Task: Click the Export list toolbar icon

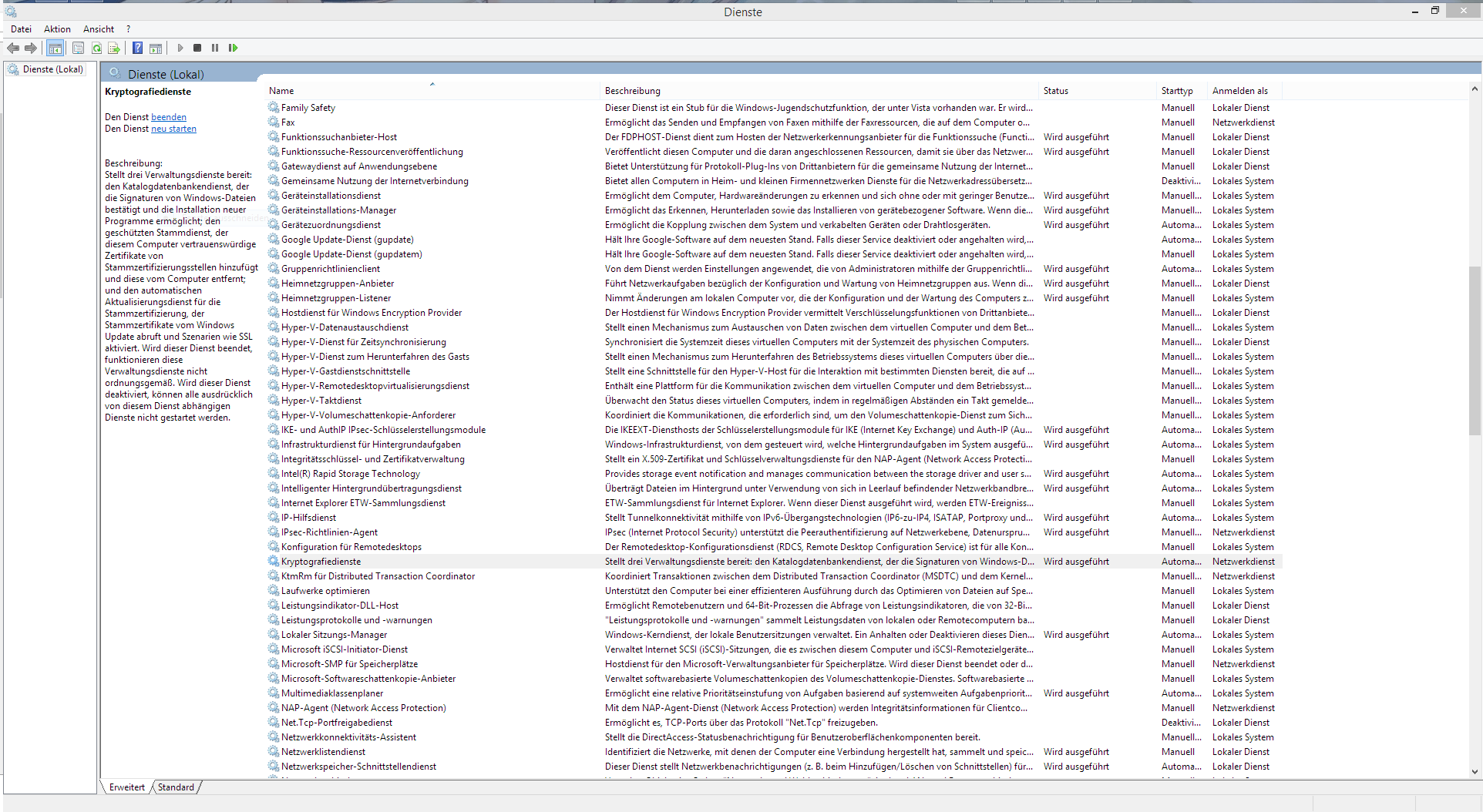Action: pos(114,48)
